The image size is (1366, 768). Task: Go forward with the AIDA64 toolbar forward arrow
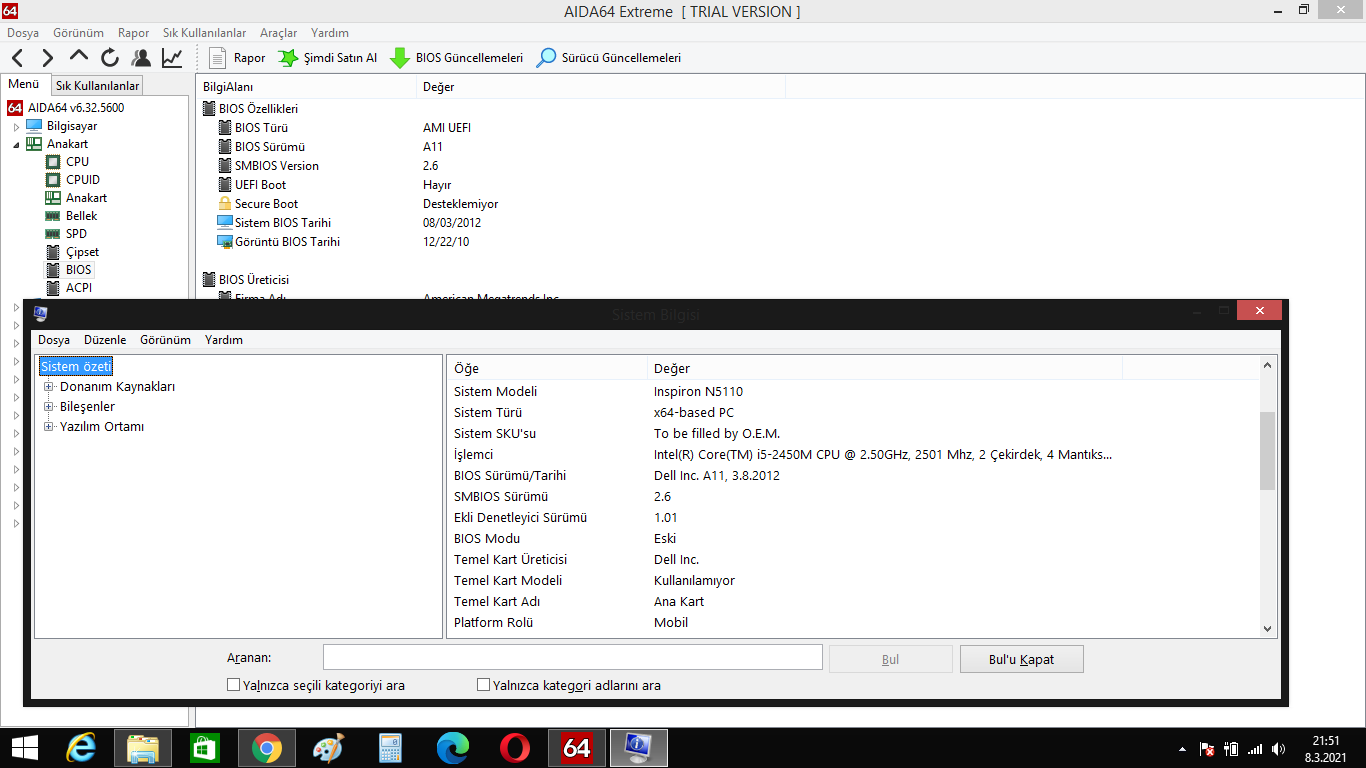point(48,58)
